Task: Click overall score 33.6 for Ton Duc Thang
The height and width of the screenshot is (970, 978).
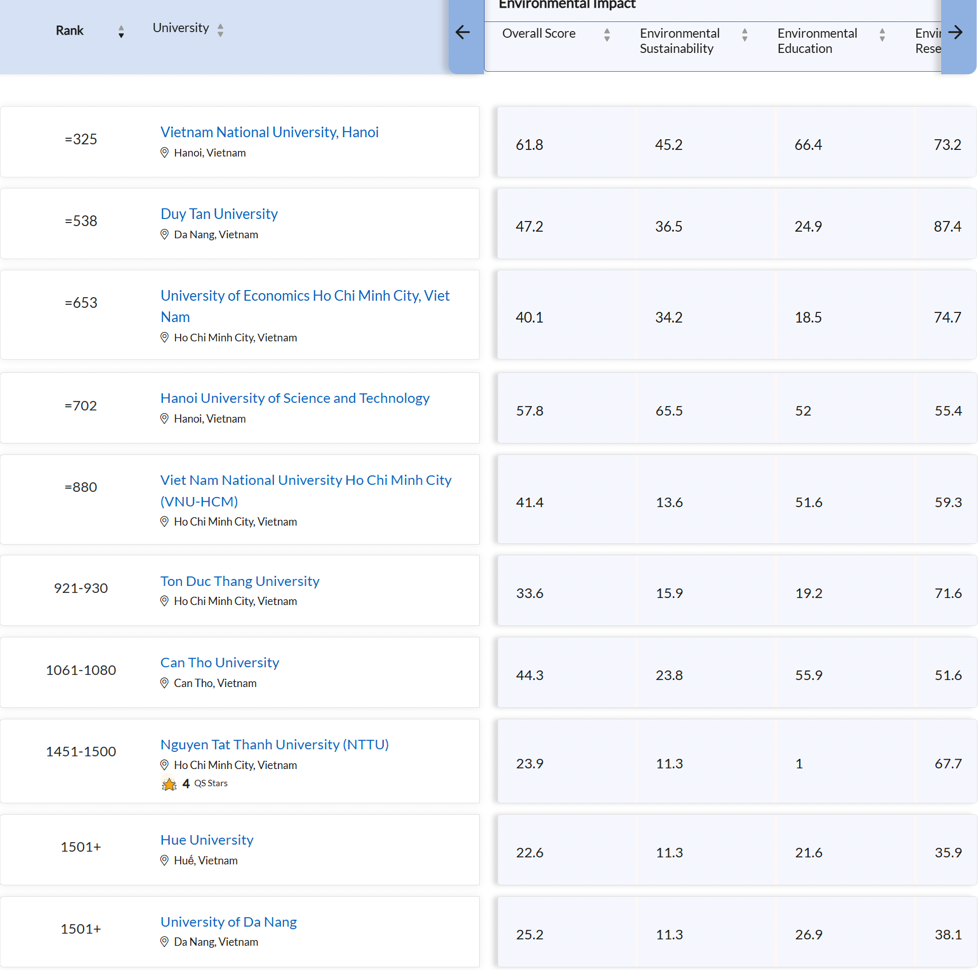Action: tap(530, 593)
